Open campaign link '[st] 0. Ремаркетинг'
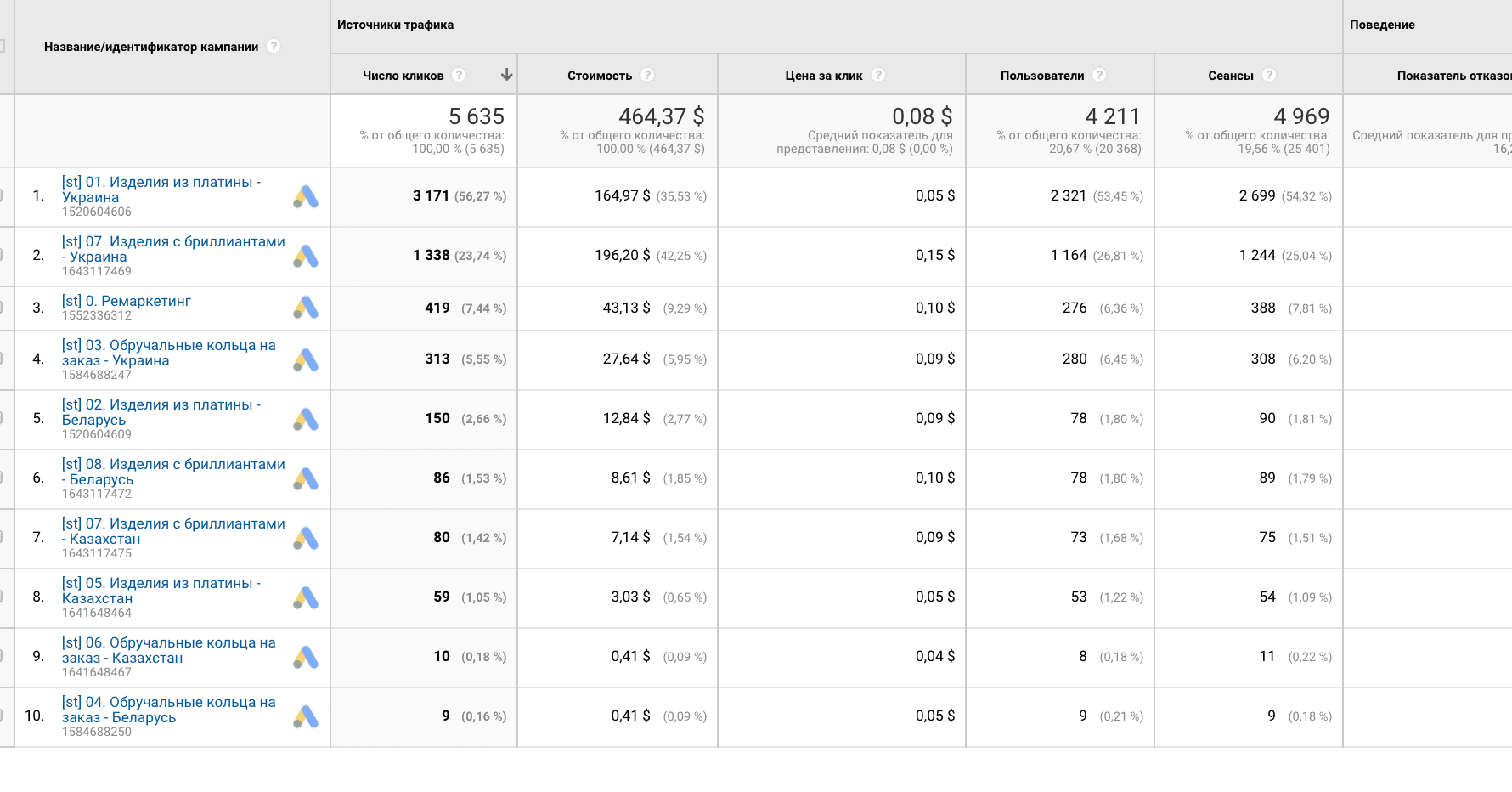1512x792 pixels. point(127,301)
